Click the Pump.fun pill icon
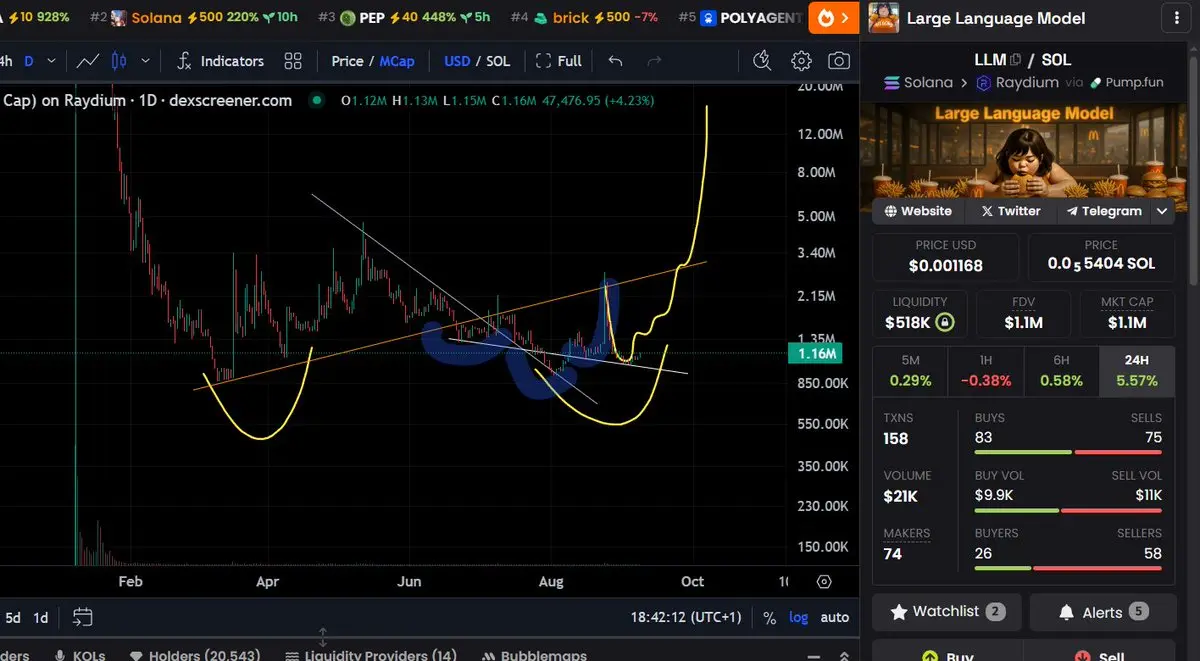 (x=1096, y=83)
